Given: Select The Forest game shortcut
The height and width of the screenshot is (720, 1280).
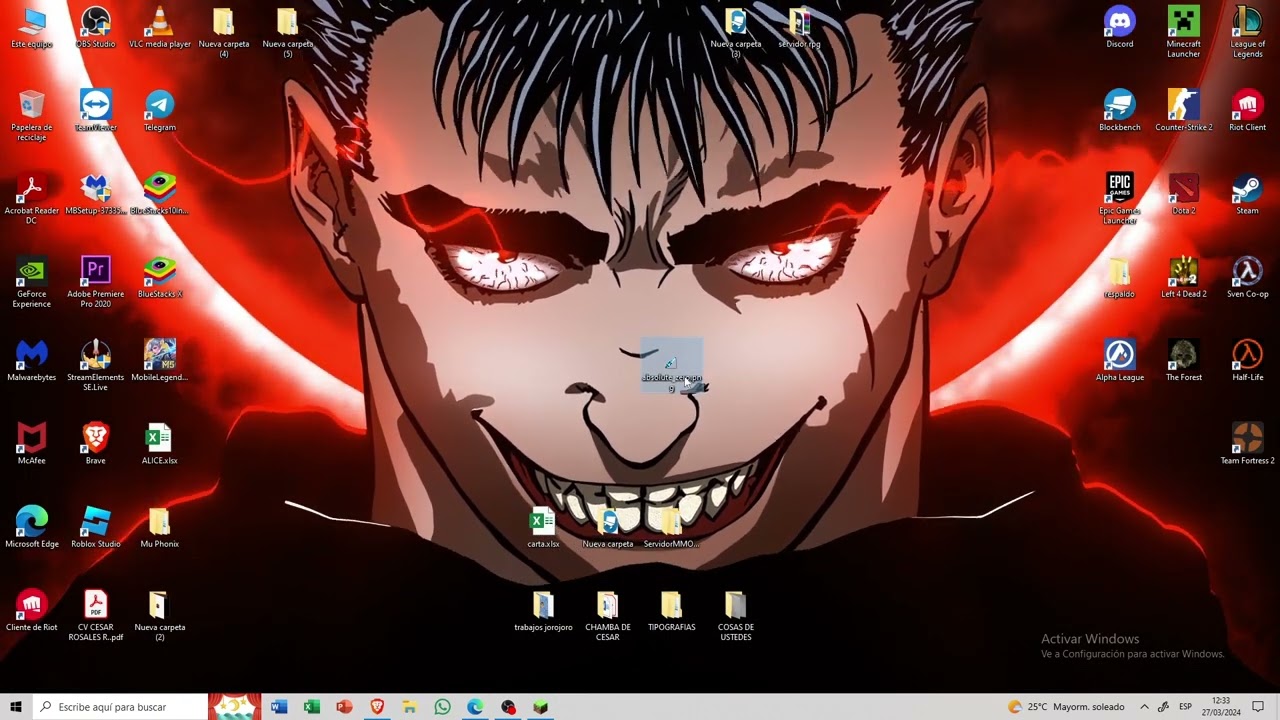Looking at the screenshot, I should (x=1184, y=361).
